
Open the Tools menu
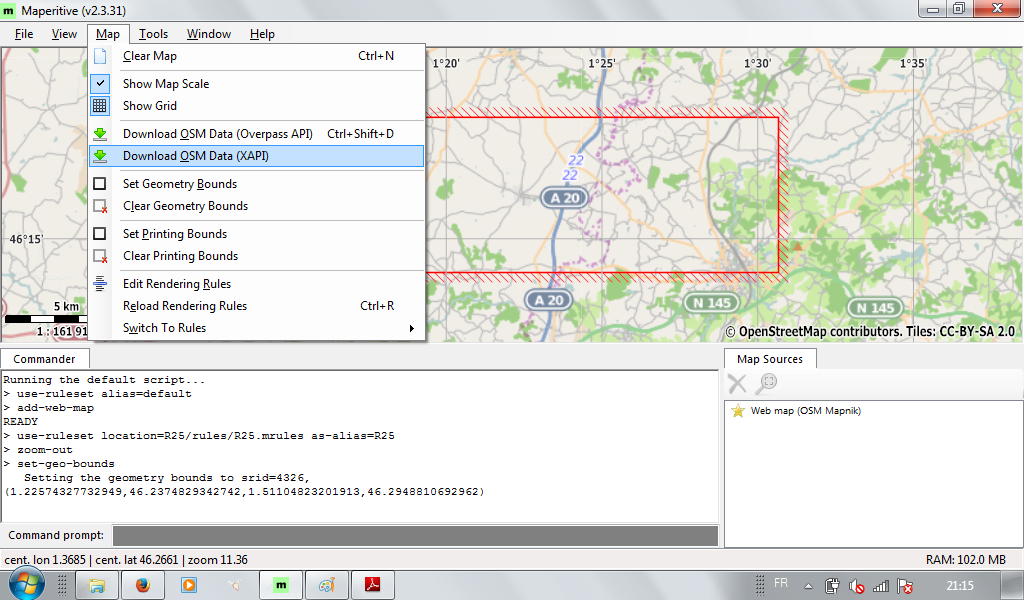point(153,34)
